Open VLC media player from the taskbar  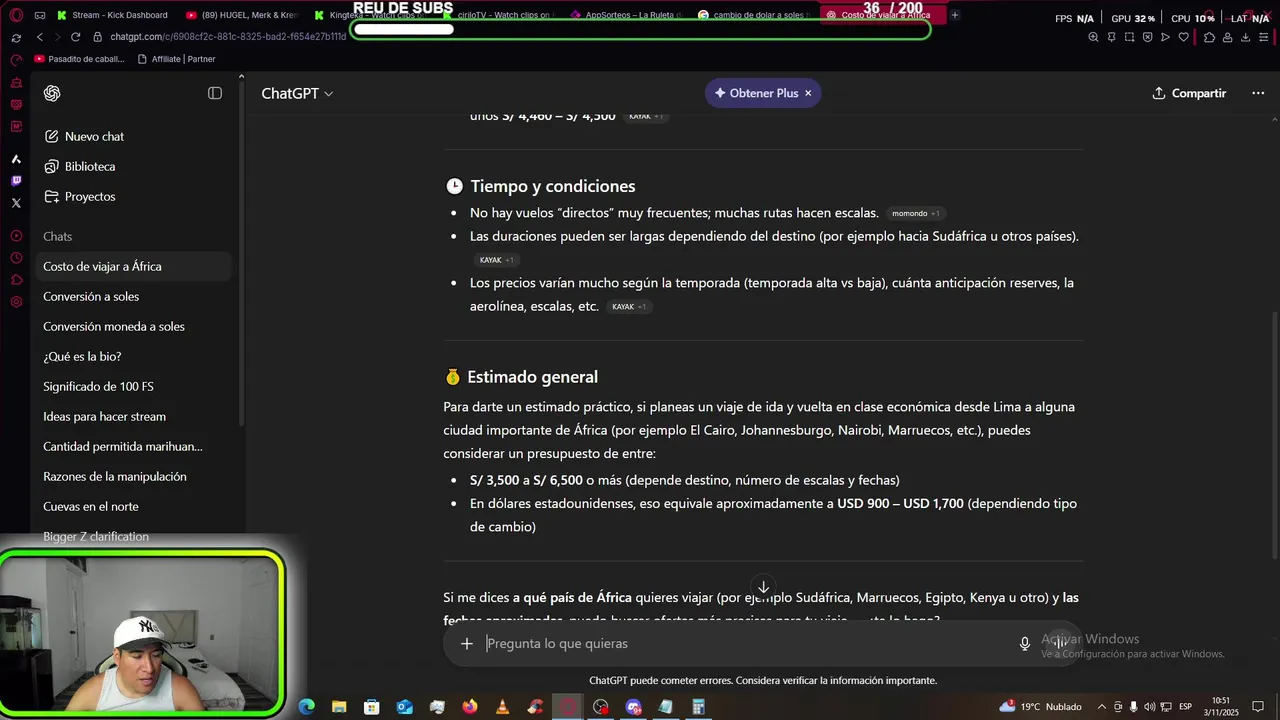(503, 707)
